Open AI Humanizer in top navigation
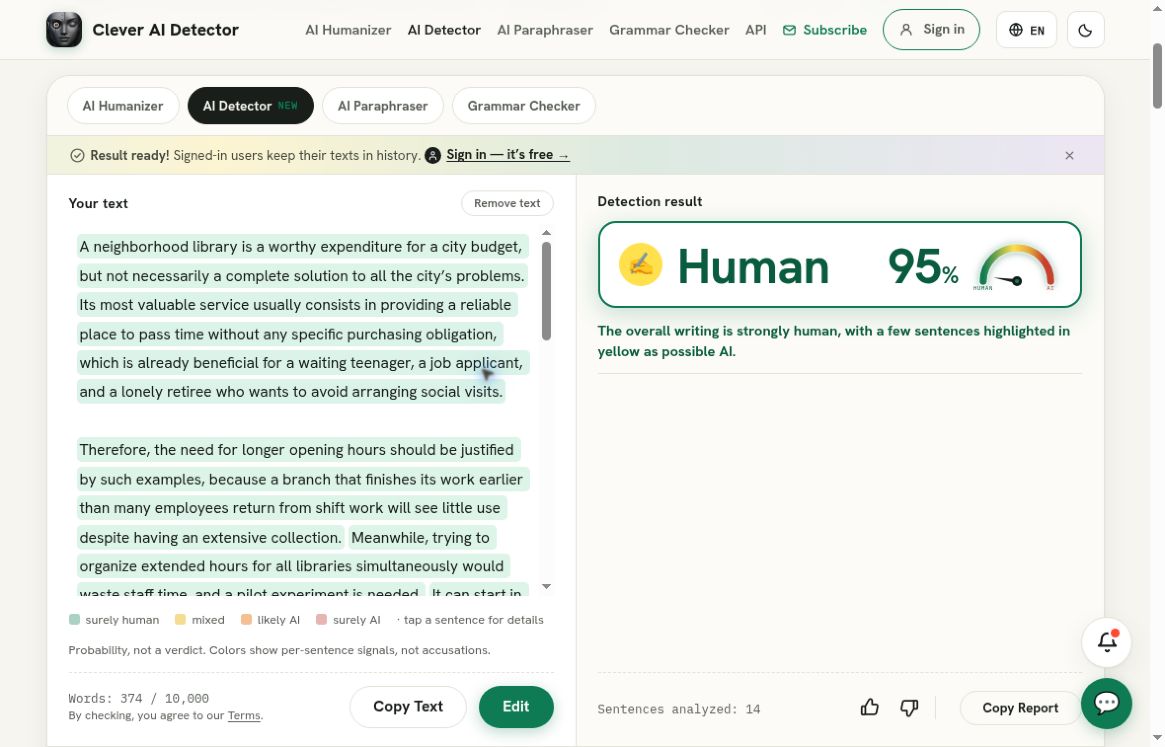This screenshot has width=1165, height=747. 348,30
